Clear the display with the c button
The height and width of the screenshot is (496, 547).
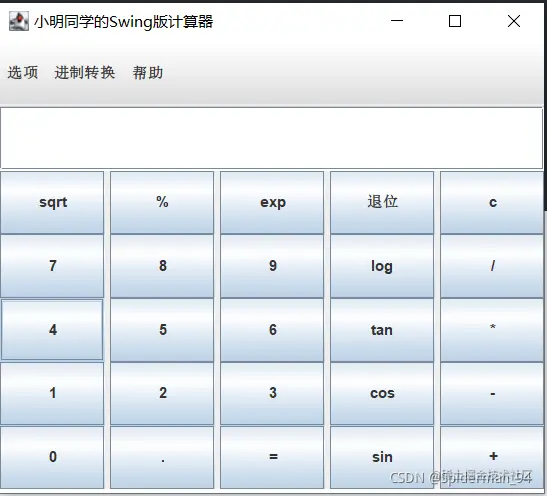pyautogui.click(x=492, y=202)
